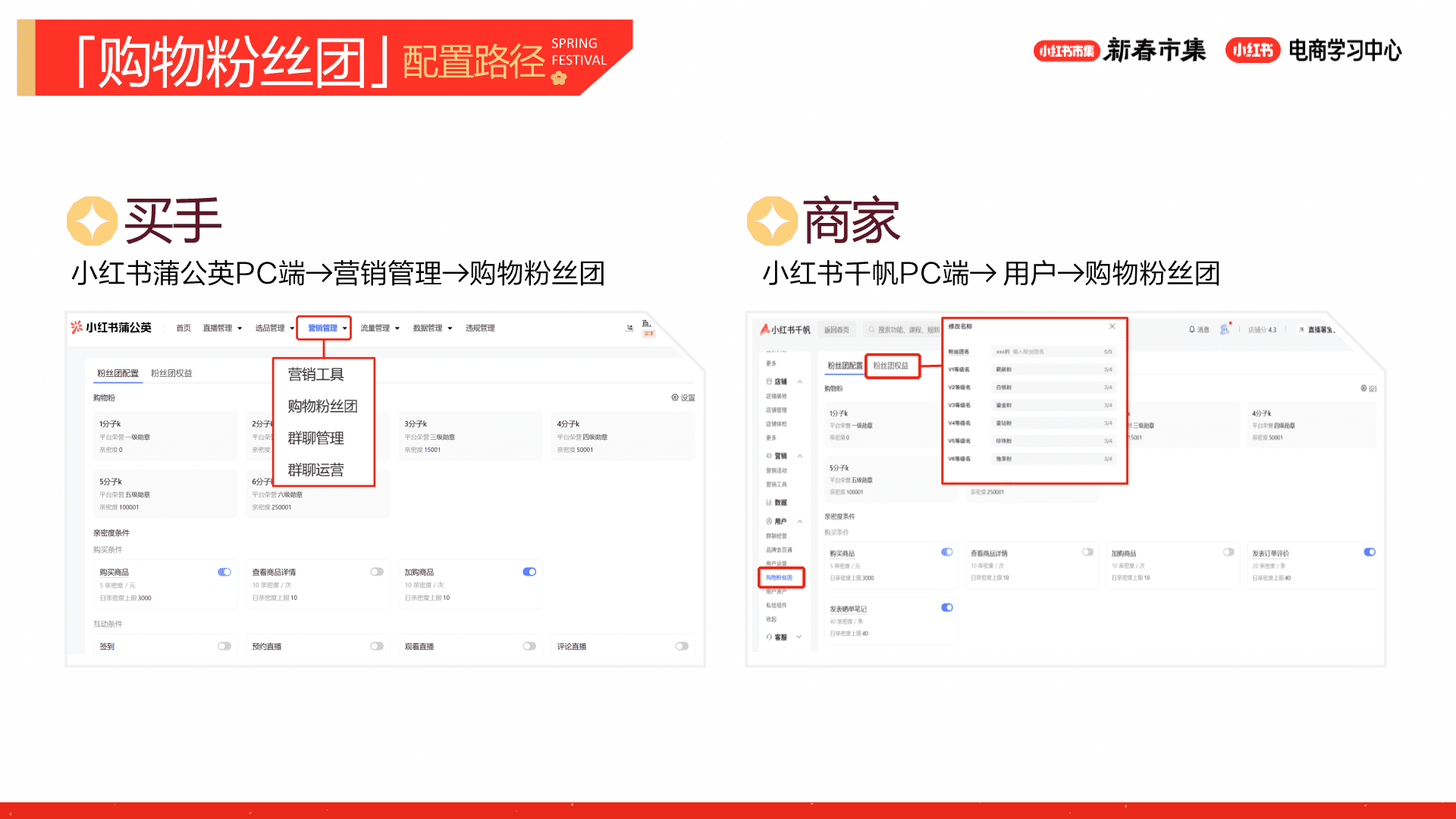Click the 客服 headset icon in sidebar
The image size is (1456, 819).
tap(769, 637)
